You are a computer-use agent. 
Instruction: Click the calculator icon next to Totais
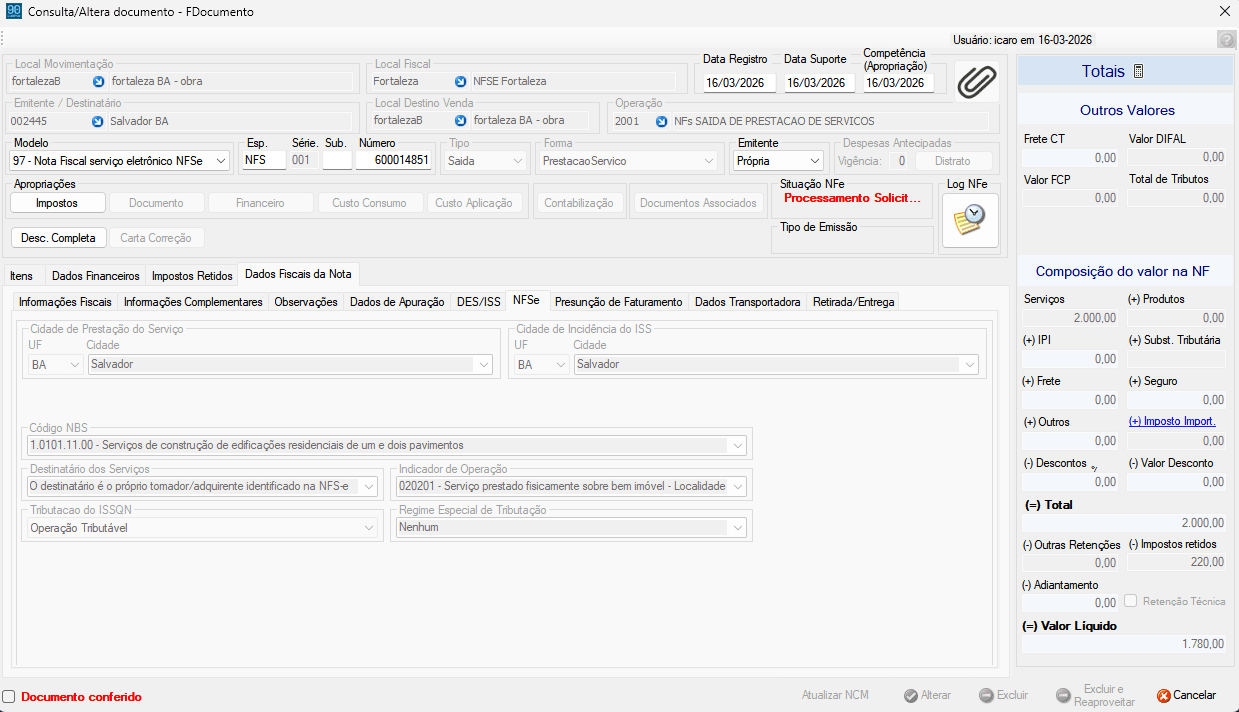pyautogui.click(x=1138, y=72)
